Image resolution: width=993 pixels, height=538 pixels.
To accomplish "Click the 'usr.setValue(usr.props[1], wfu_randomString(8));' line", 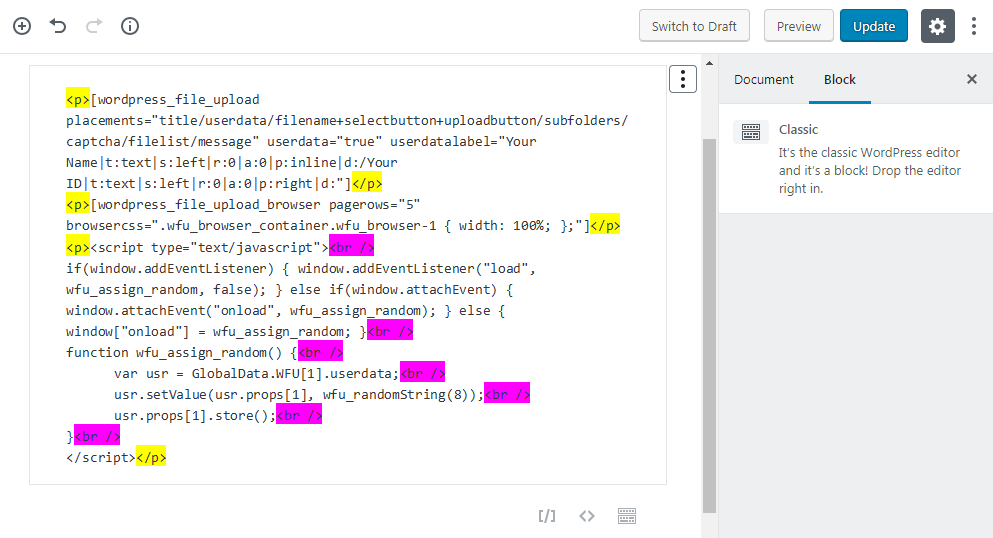I will (299, 395).
